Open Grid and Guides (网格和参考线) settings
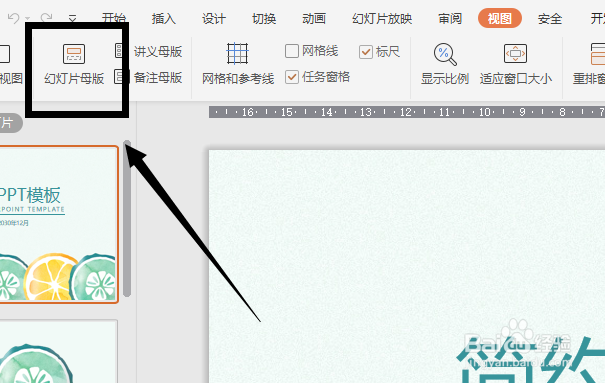The height and width of the screenshot is (383, 605). pyautogui.click(x=238, y=64)
